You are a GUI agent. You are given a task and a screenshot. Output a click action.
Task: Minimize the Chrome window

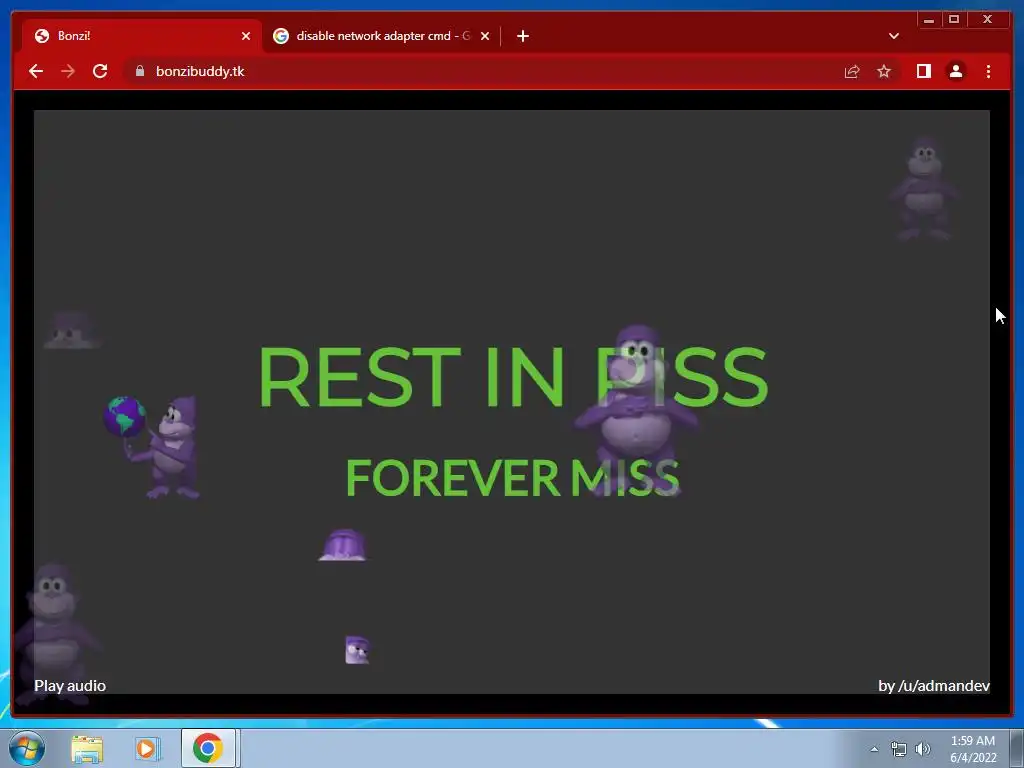(929, 20)
